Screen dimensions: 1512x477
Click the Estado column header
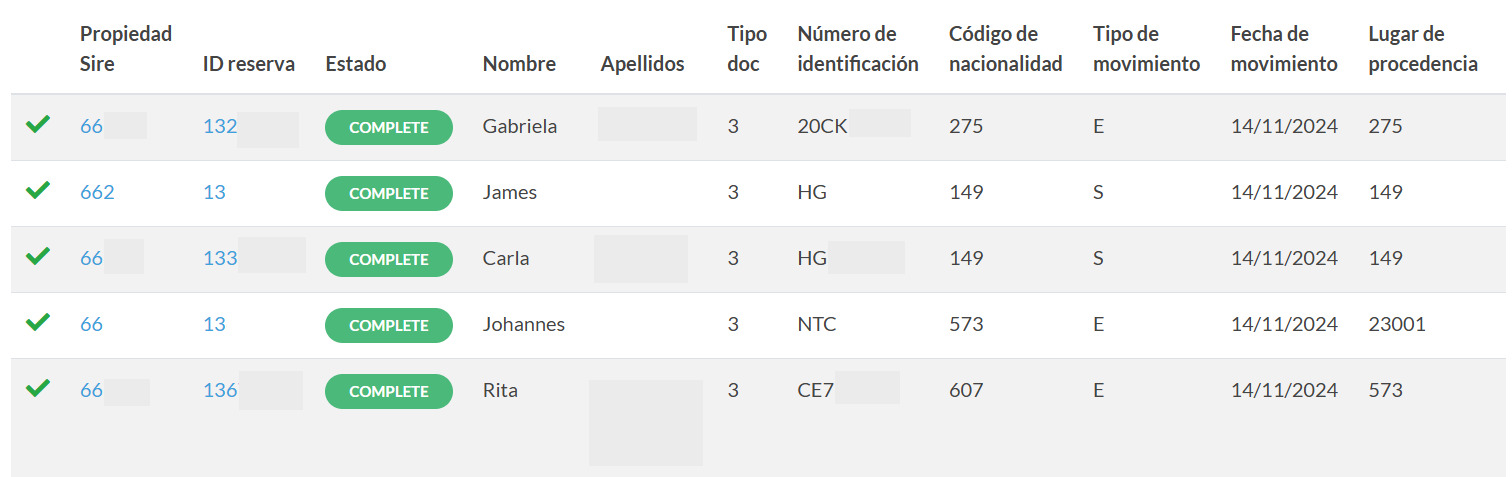(x=355, y=64)
